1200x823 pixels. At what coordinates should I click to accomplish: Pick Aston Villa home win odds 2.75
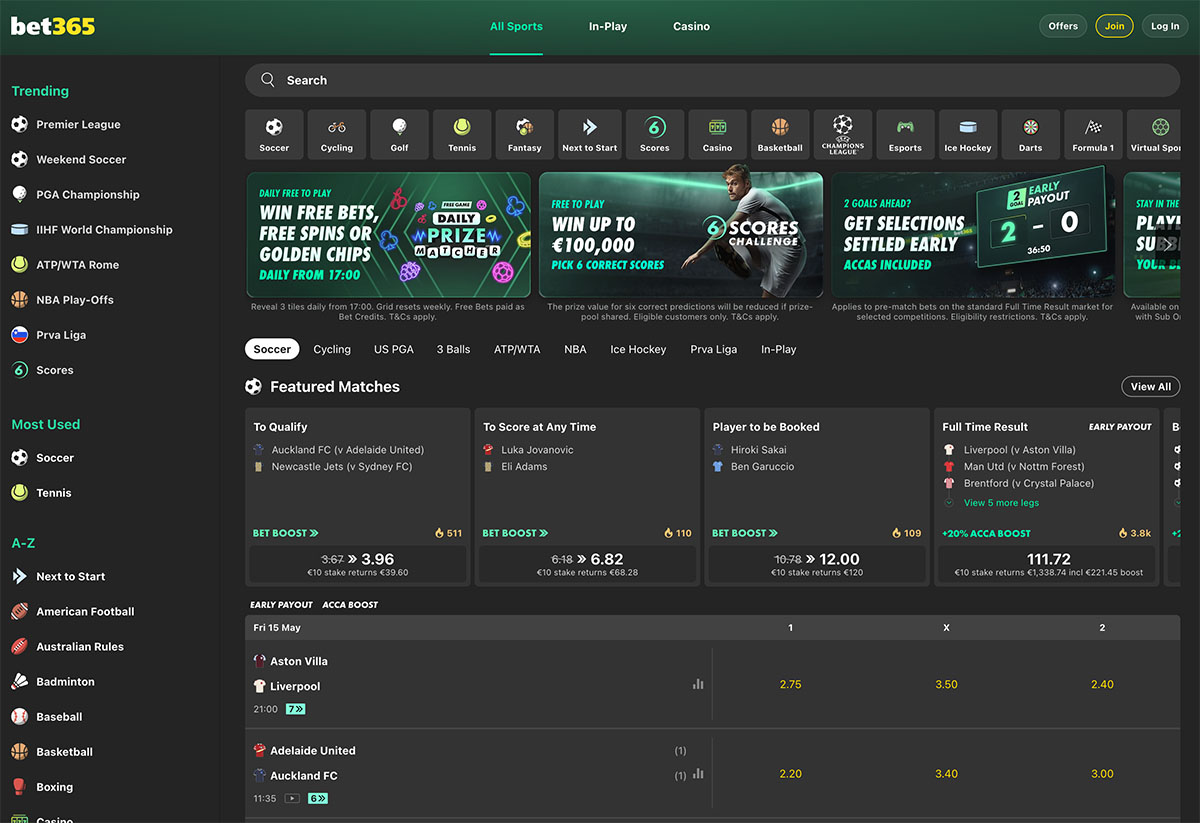tap(790, 684)
